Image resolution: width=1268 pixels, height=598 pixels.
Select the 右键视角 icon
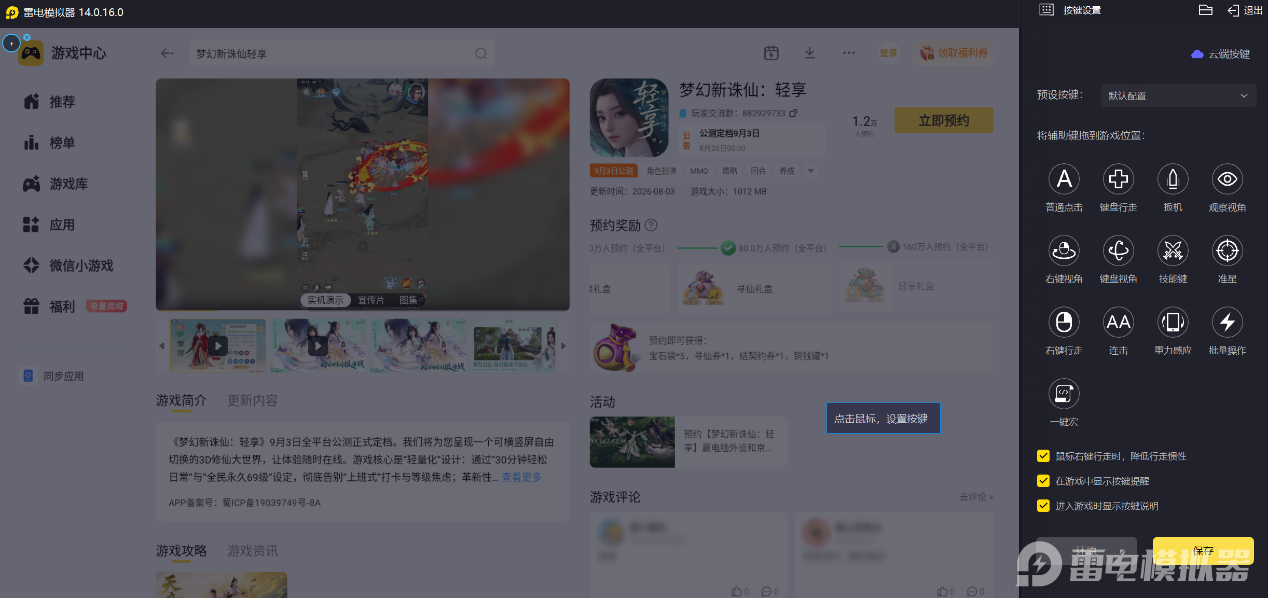coord(1064,250)
